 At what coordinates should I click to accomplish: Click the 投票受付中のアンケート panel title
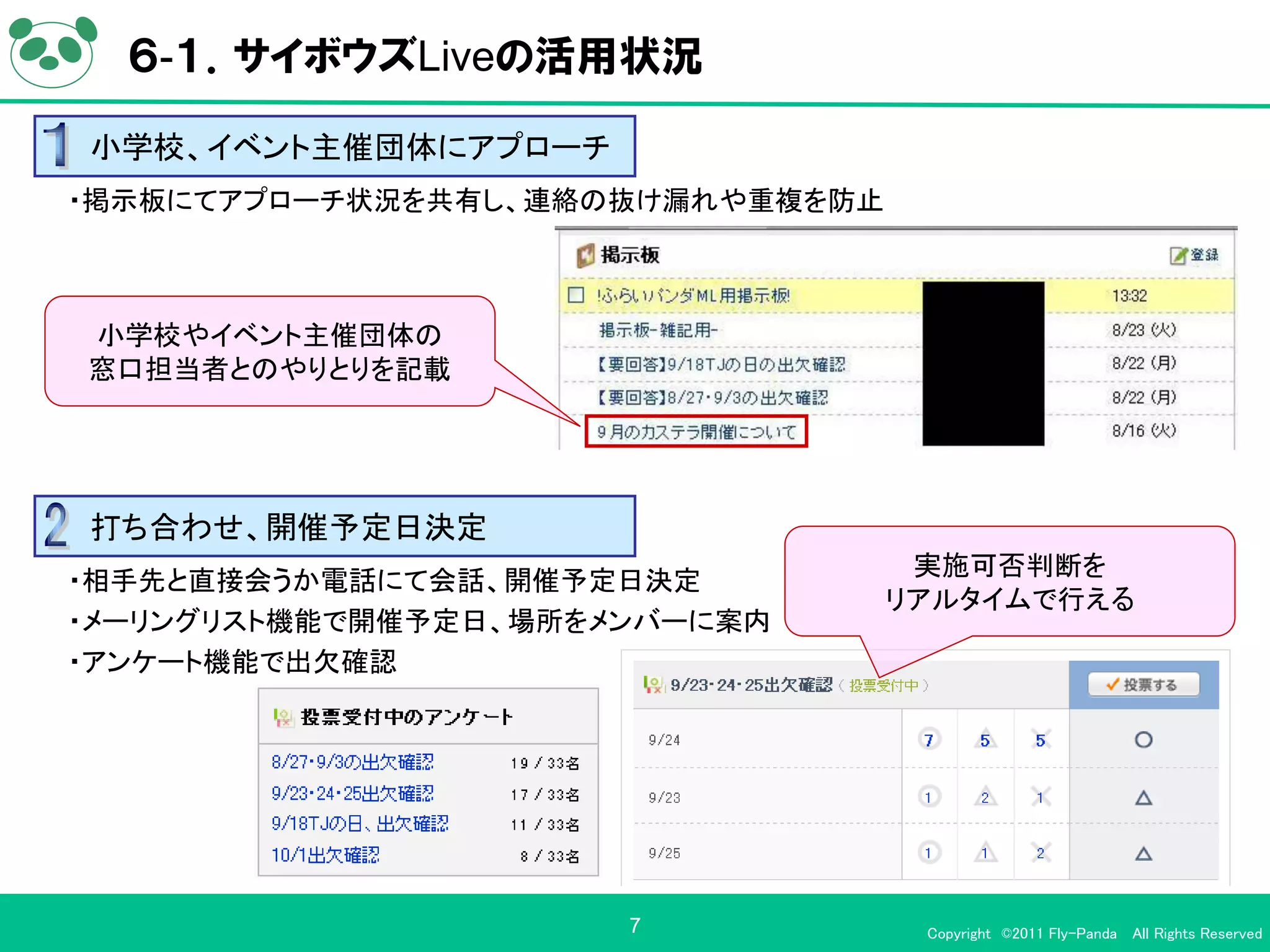coord(407,717)
